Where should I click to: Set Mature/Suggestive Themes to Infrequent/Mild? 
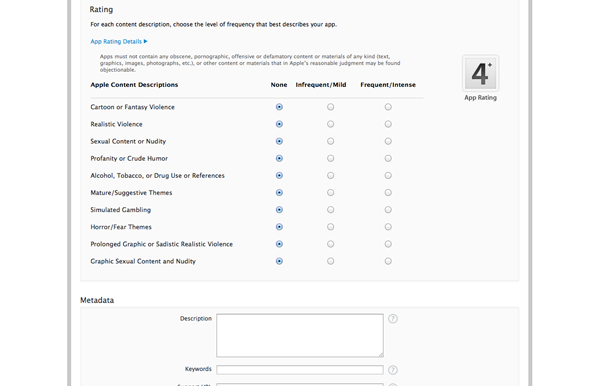[331, 192]
